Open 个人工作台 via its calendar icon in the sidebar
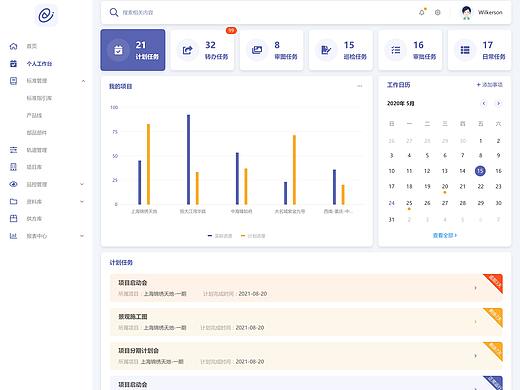This screenshot has width=520, height=390. 13,63
